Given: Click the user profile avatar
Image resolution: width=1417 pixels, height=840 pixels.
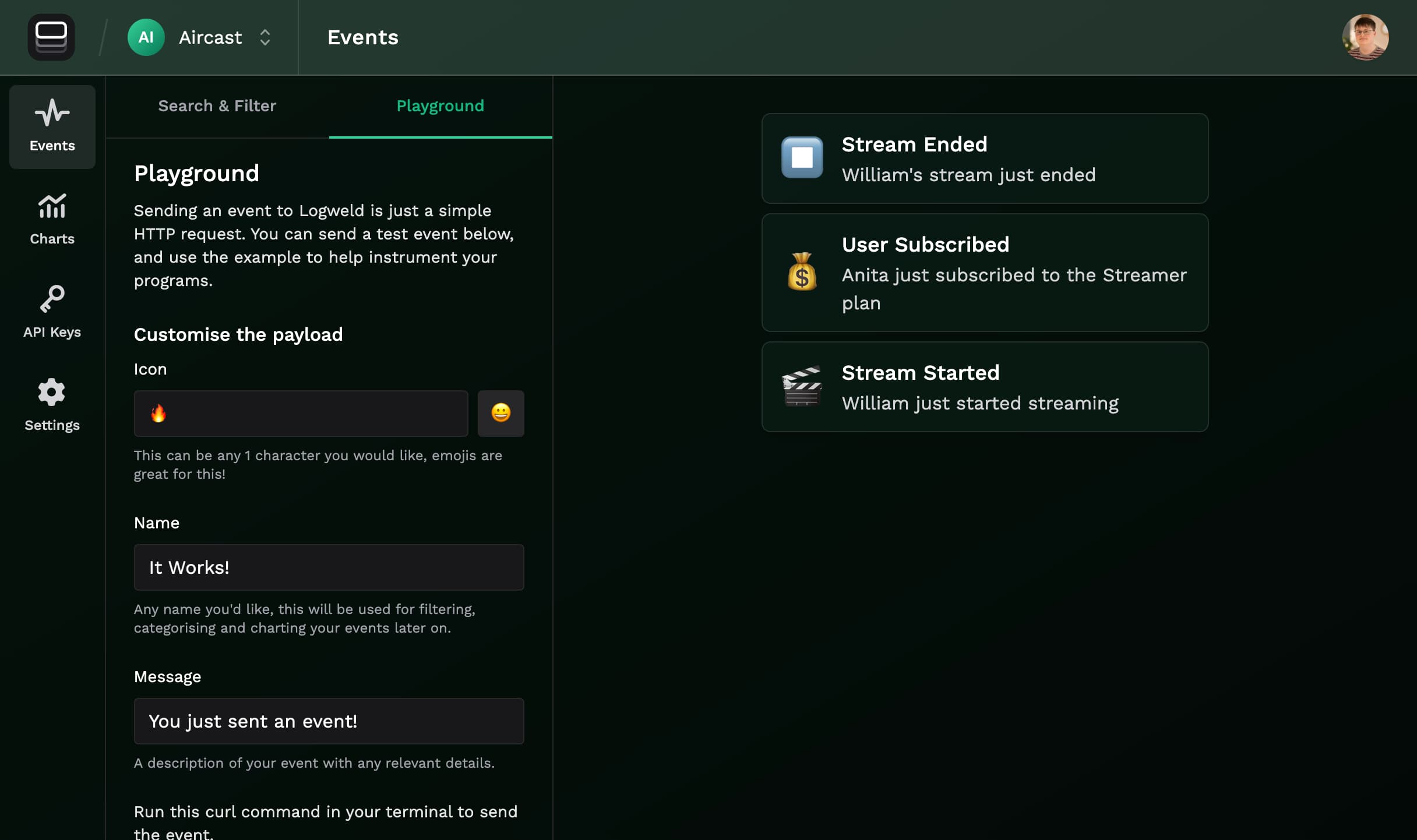Looking at the screenshot, I should 1366,37.
